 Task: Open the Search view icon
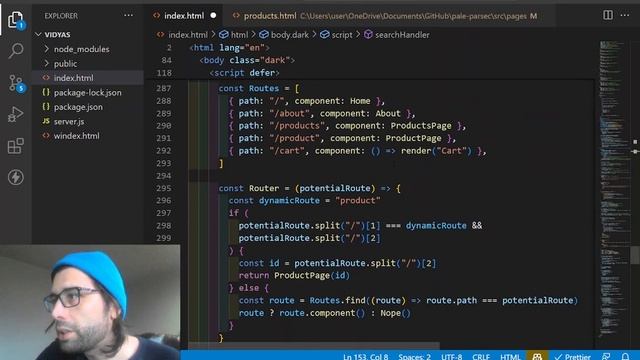16,51
